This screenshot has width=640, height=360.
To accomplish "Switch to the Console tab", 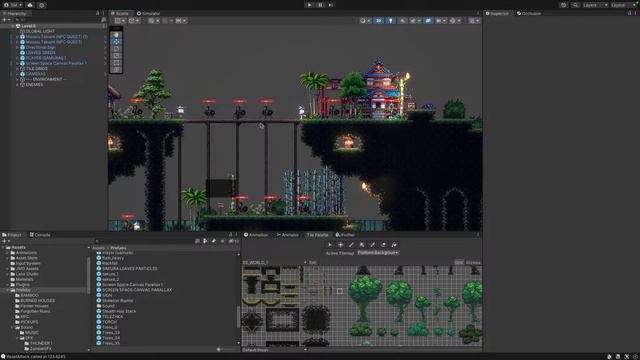I will click(x=40, y=235).
